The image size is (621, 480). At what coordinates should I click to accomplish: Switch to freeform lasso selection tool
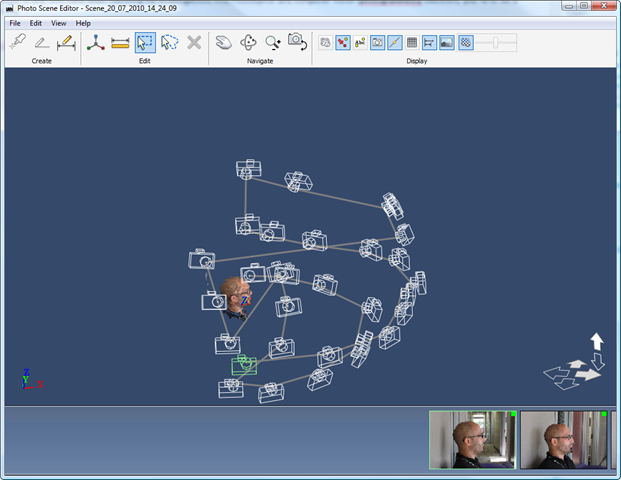[169, 43]
